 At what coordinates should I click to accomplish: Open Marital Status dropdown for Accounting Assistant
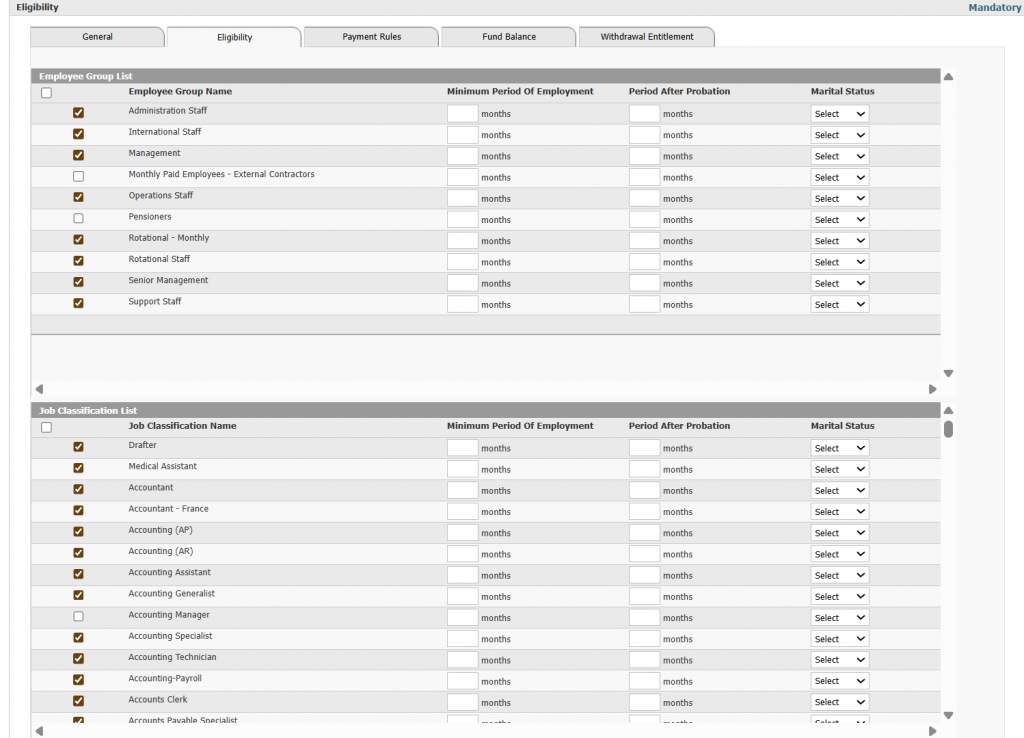click(840, 575)
